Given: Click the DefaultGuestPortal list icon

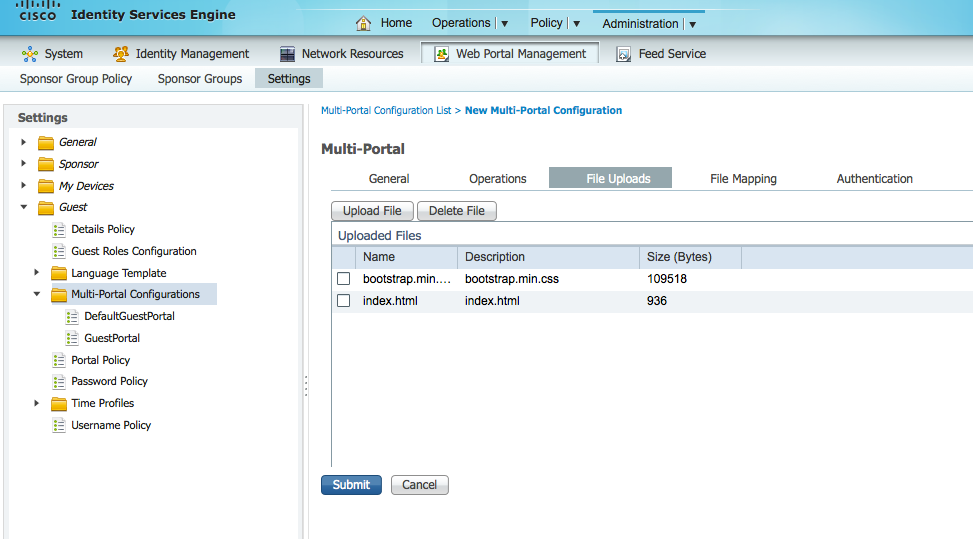Looking at the screenshot, I should (72, 316).
